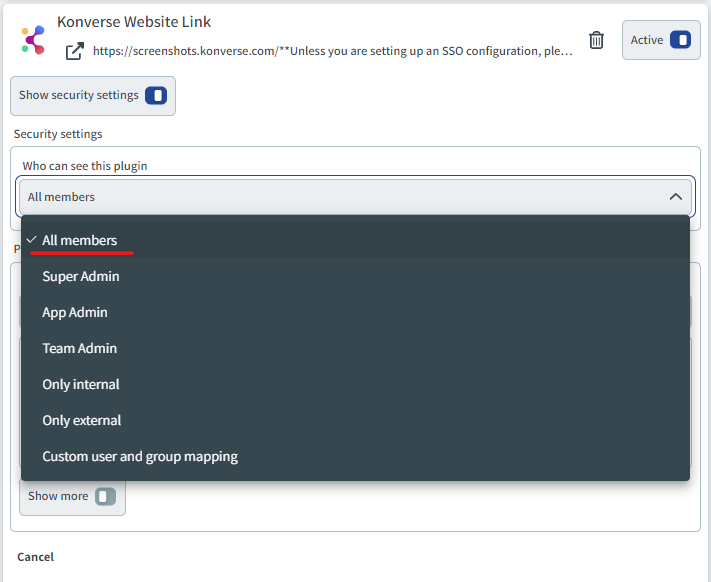Click the chevron arrow on All members dropdown
The image size is (711, 582).
(676, 197)
